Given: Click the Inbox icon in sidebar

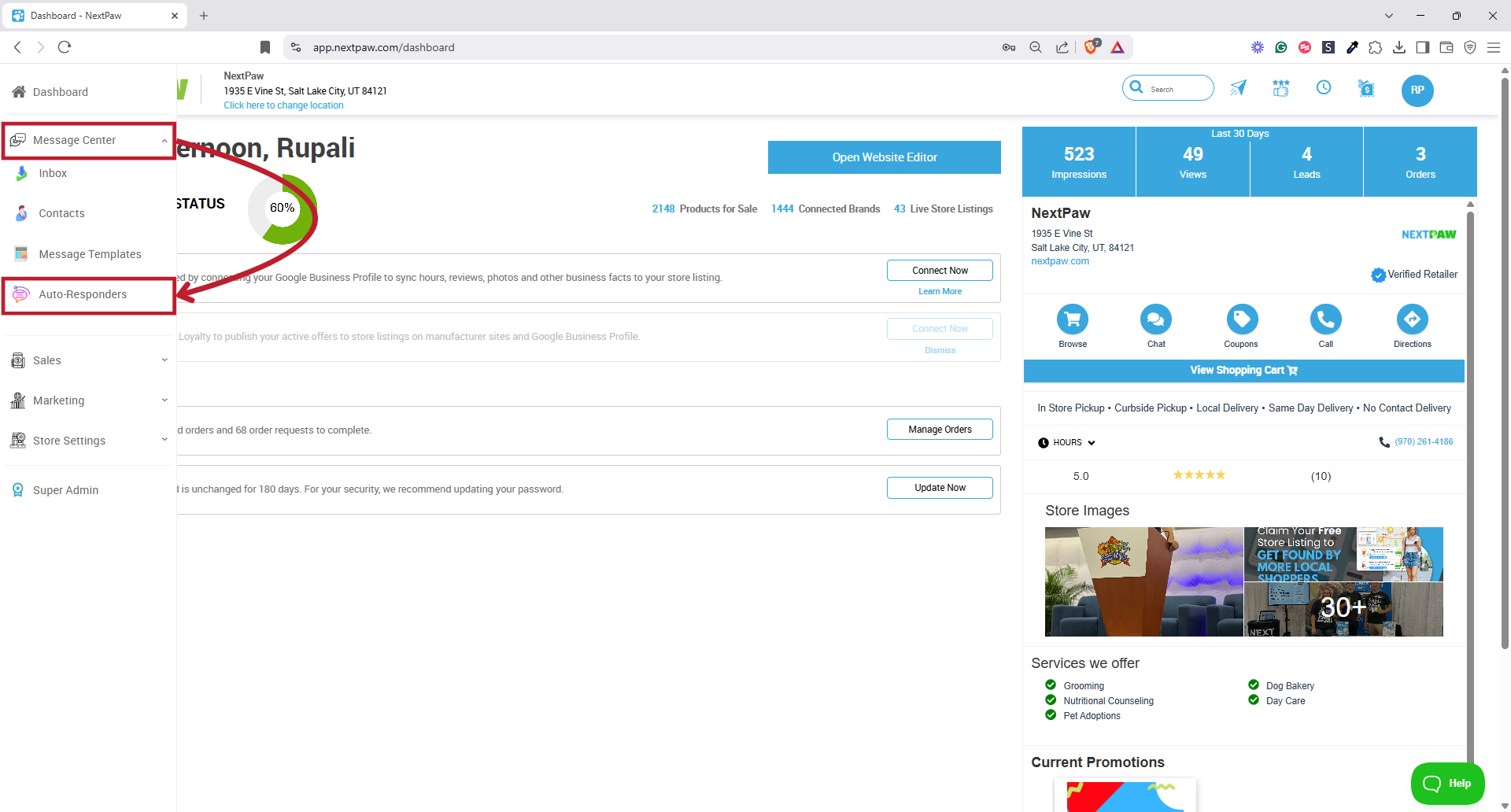Looking at the screenshot, I should pos(21,173).
